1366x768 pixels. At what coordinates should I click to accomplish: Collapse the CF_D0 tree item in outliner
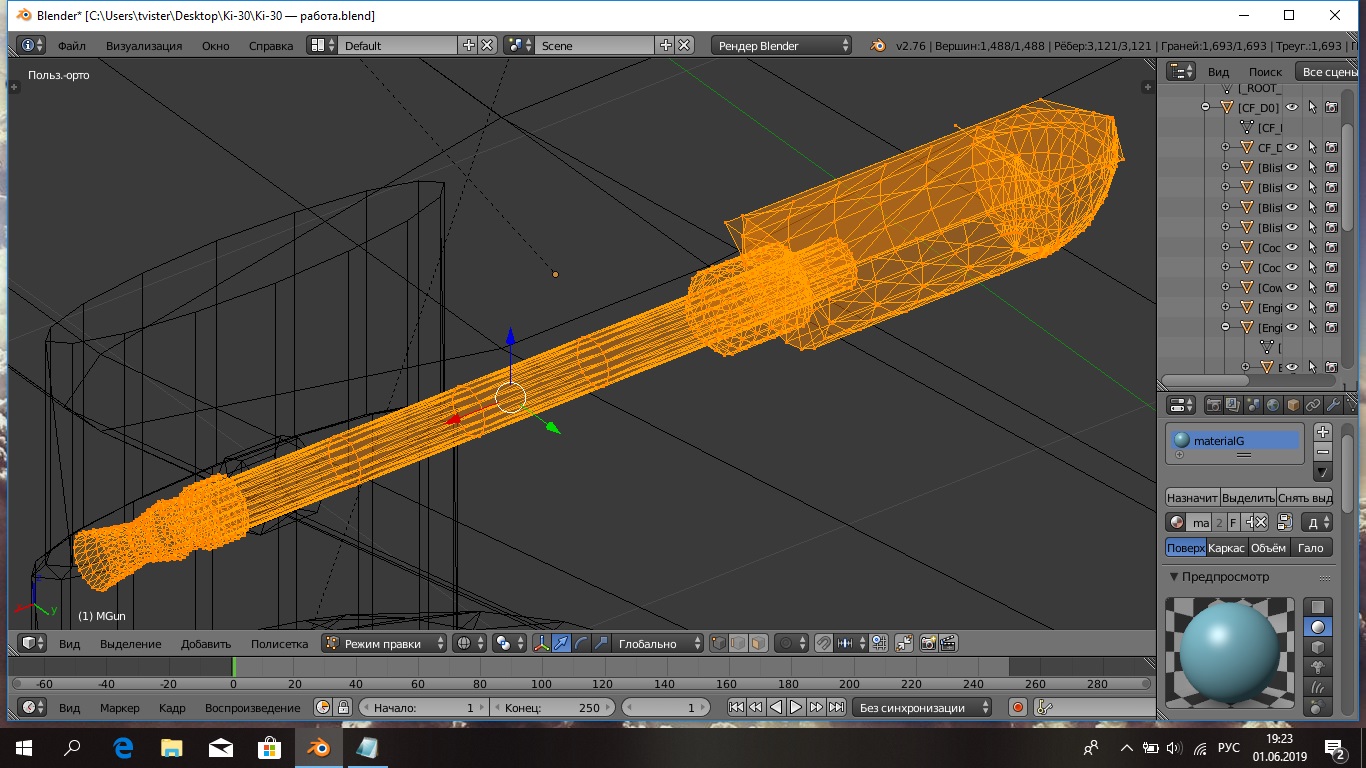1206,107
